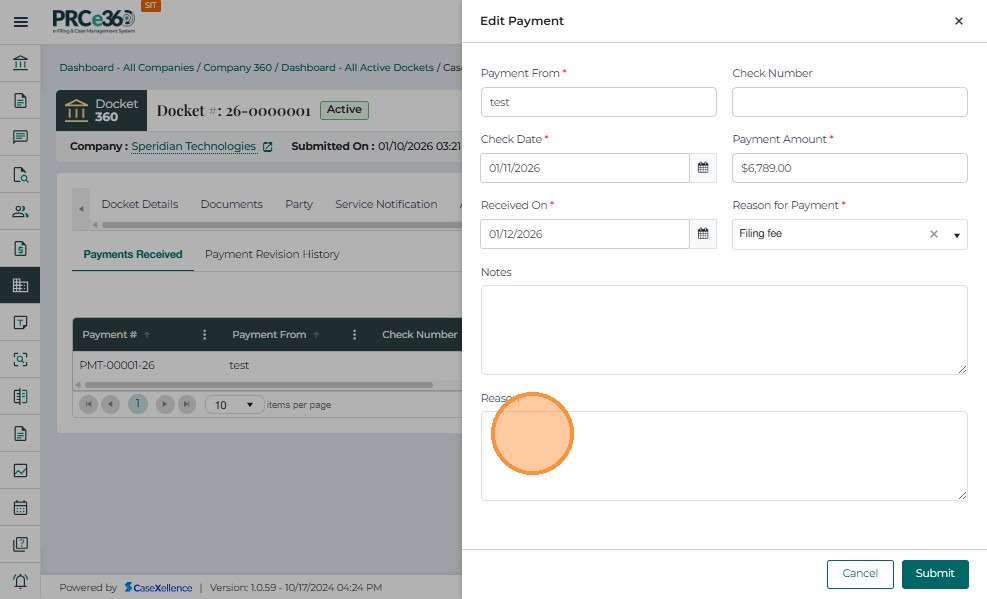
Task: Select the Documents tab
Action: point(231,204)
